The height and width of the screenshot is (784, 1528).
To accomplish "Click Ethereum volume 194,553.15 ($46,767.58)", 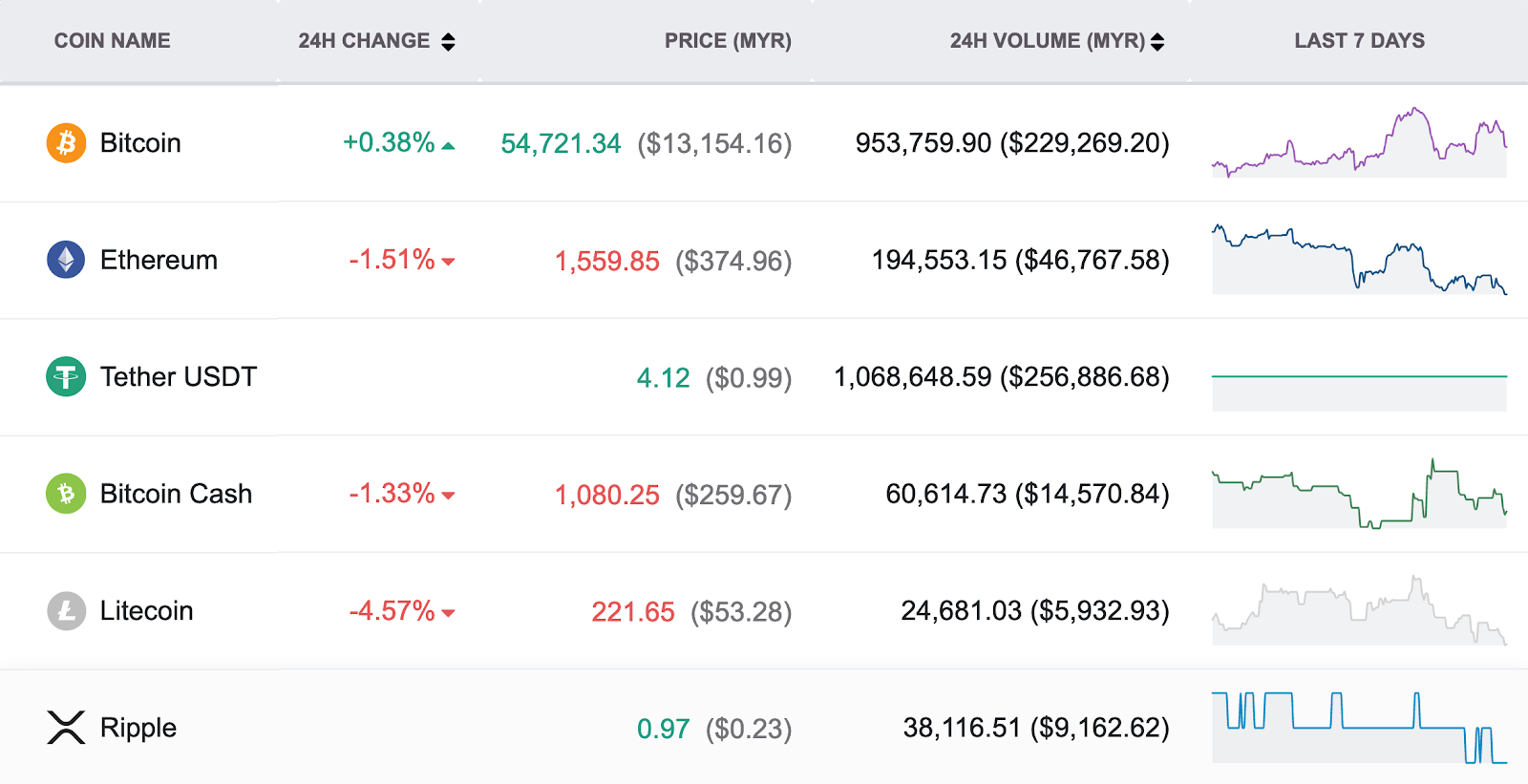I will [1021, 260].
